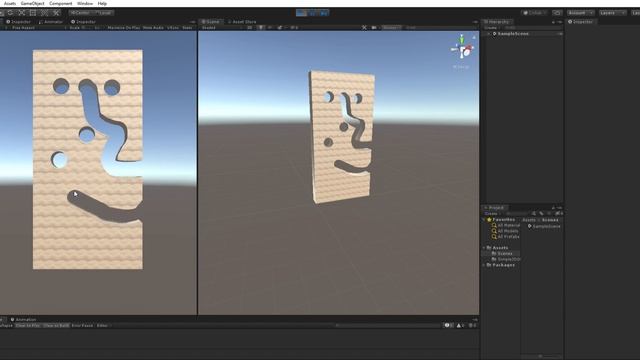Open the SampleScene options menu icon
The width and height of the screenshot is (640, 360).
pos(559,34)
